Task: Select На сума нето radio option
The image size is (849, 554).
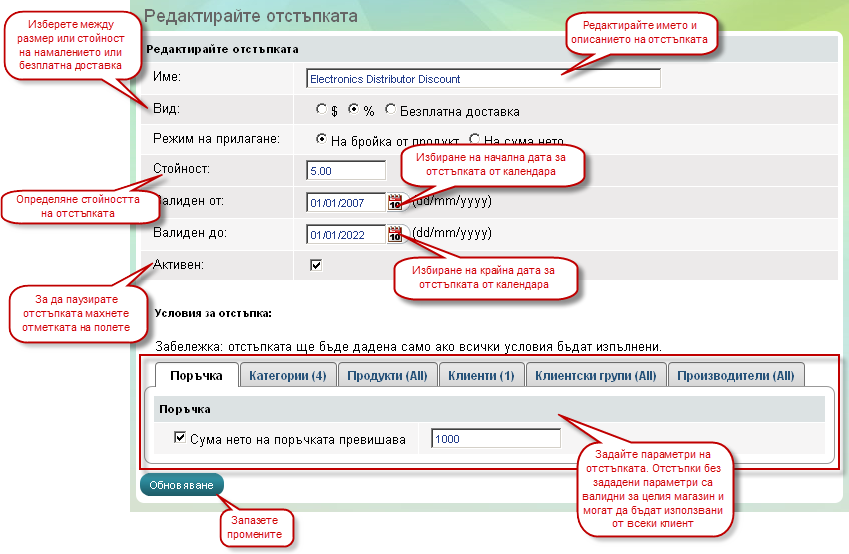Action: 474,141
